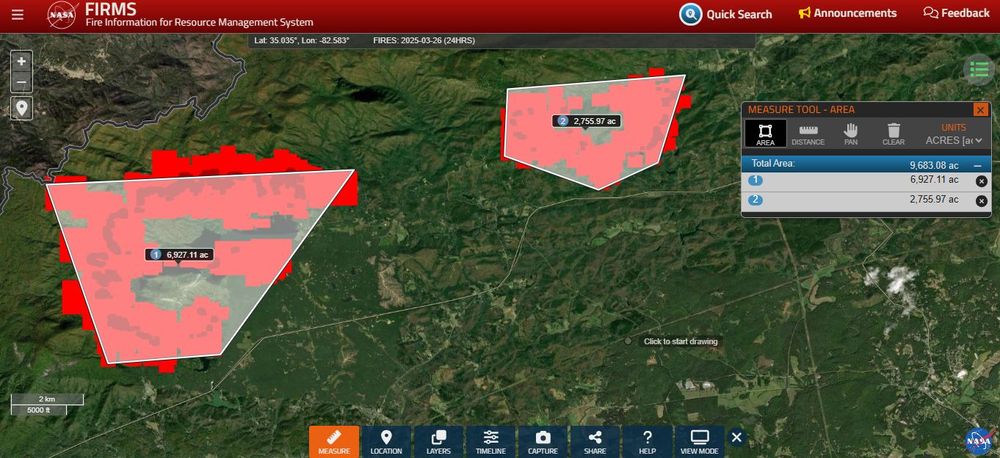Screen dimensions: 1000x458
Task: Open the Share tool
Action: coord(595,441)
